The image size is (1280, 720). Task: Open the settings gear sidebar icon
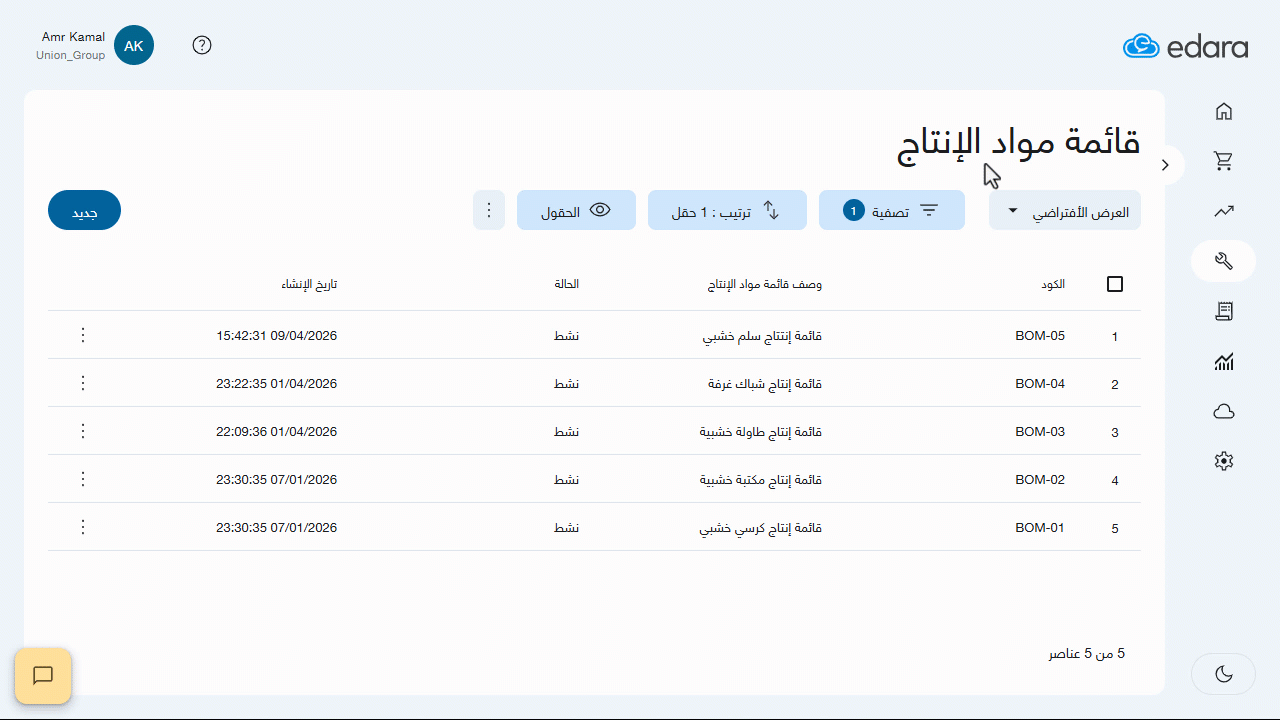coord(1223,461)
